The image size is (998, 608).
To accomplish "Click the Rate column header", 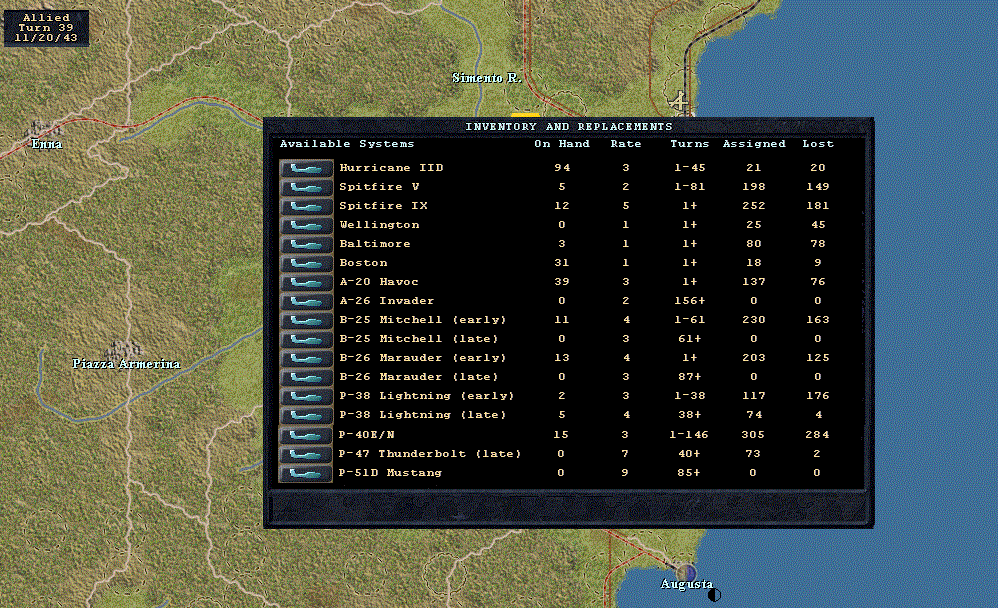I will click(626, 144).
